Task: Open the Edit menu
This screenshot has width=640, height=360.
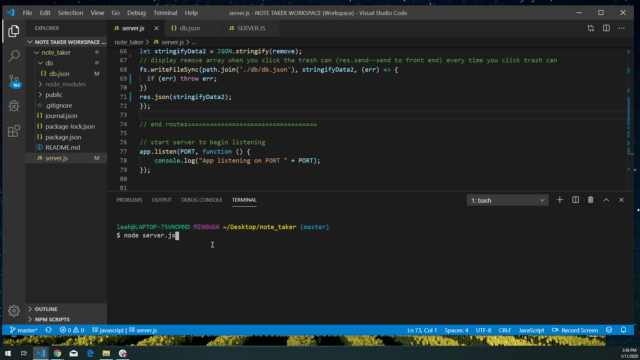Action: (45, 13)
